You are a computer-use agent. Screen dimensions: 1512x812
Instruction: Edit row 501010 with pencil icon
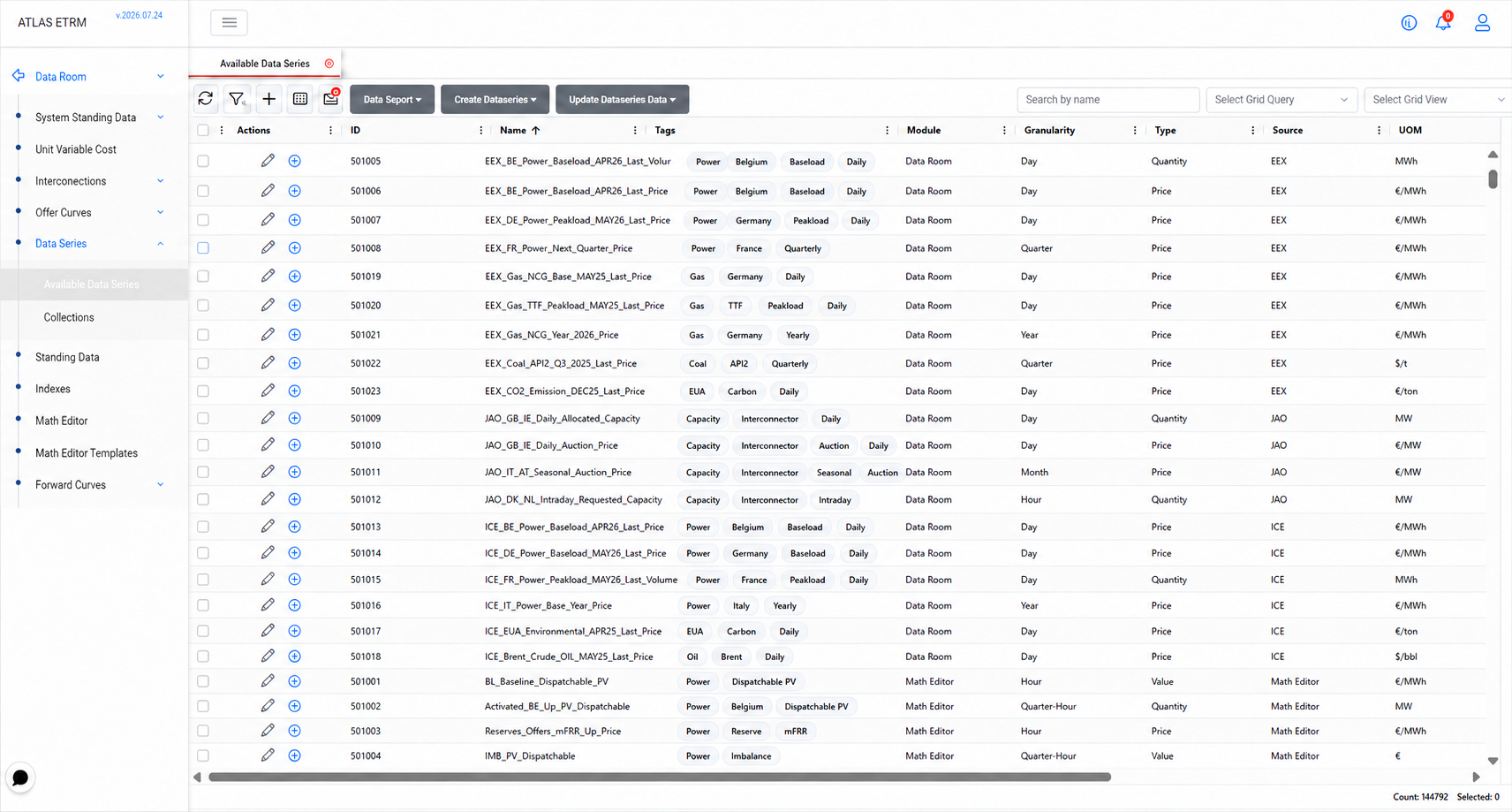[x=268, y=445]
